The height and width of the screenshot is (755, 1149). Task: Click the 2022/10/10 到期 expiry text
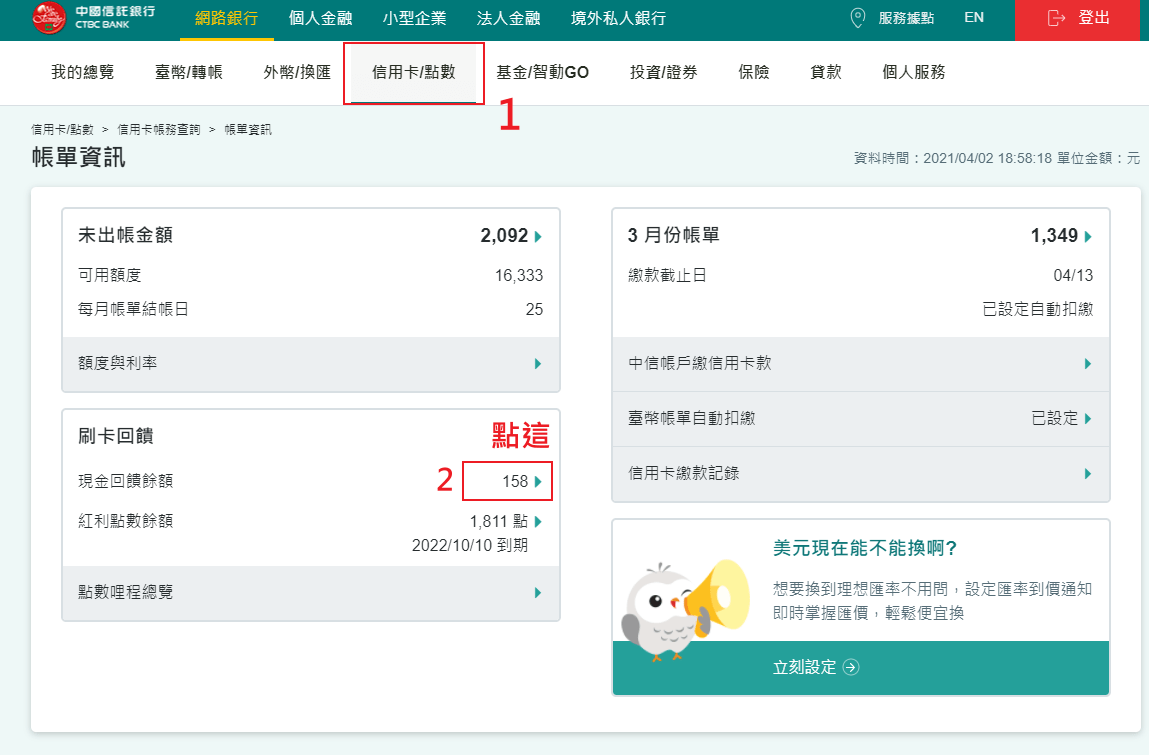(x=470, y=545)
